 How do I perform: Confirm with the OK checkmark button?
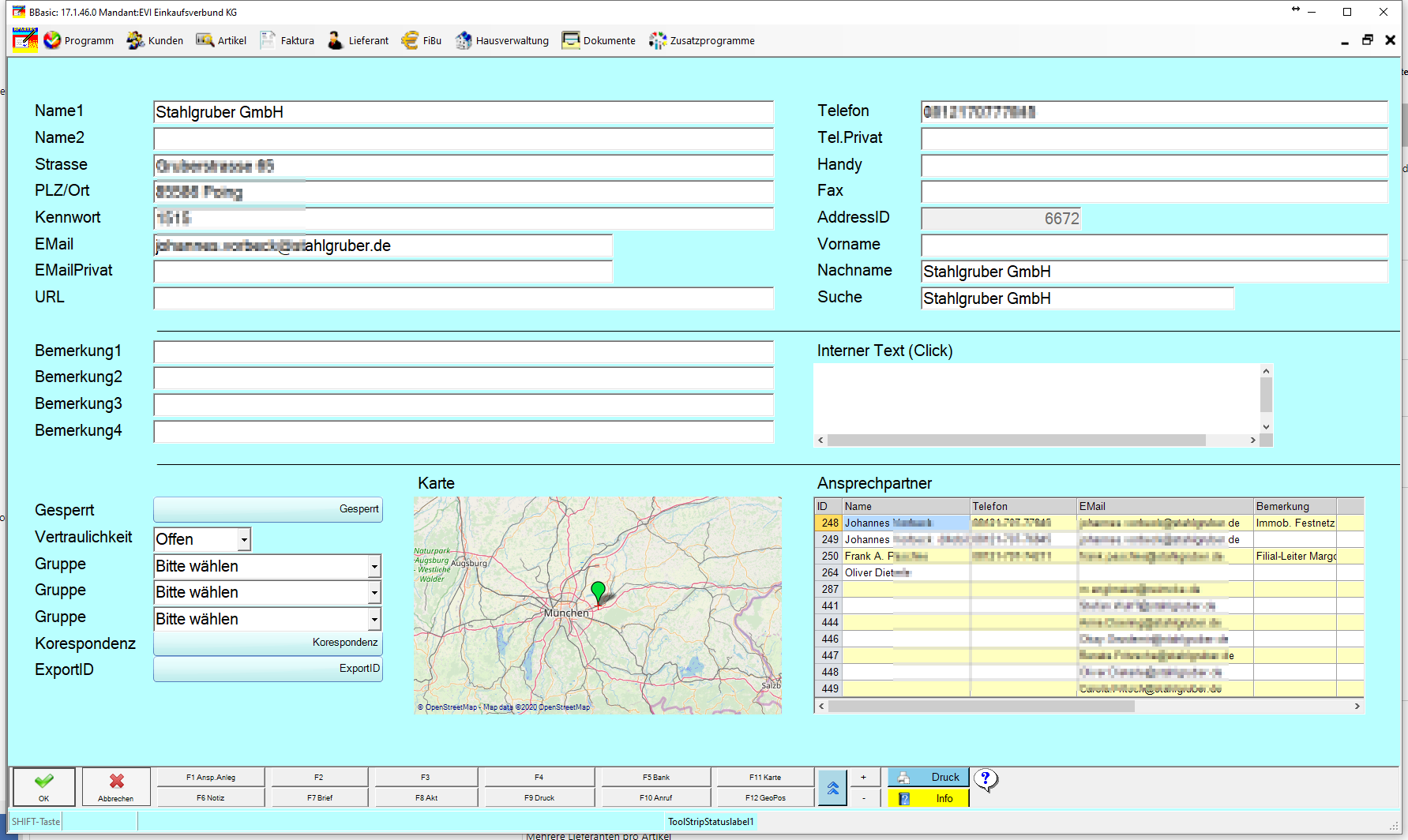coord(44,786)
